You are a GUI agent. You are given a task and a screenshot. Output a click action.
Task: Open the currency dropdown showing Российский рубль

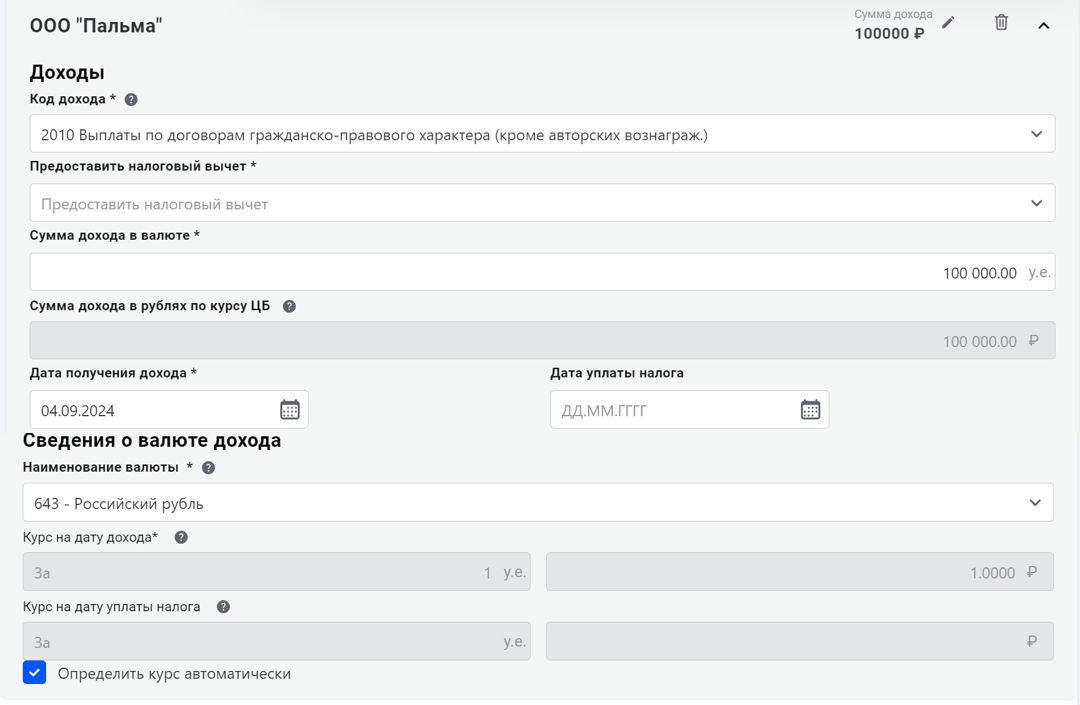1035,503
